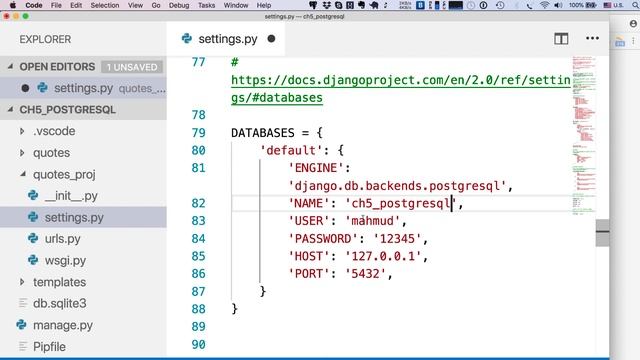This screenshot has height=360, width=640.
Task: Open __init__.py in explorer
Action: (83, 196)
